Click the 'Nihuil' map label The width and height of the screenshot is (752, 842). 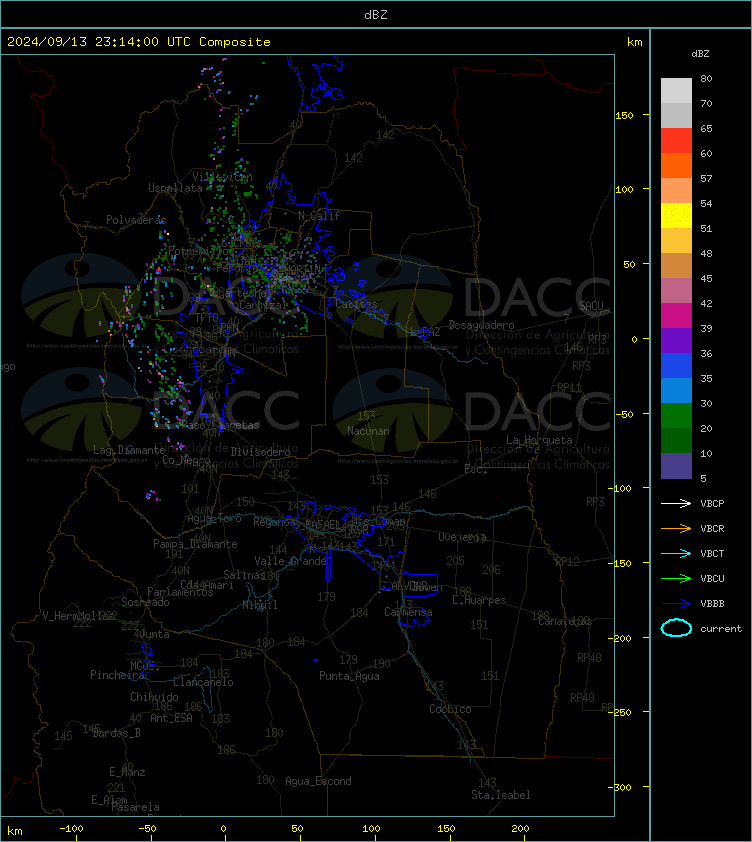[260, 605]
